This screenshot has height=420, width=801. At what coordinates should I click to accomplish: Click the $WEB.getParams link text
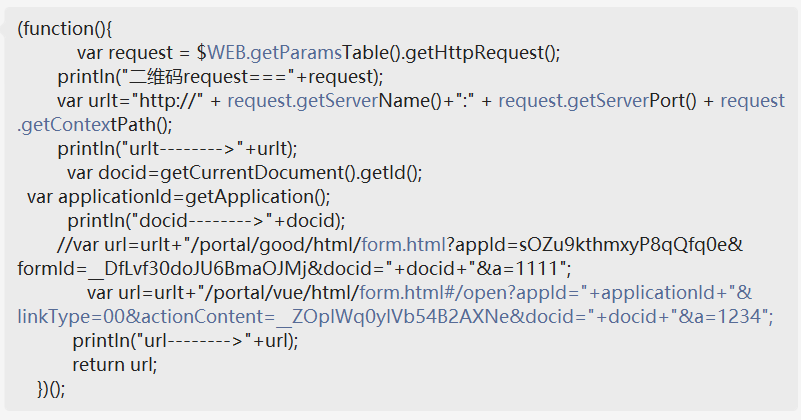(x=275, y=53)
